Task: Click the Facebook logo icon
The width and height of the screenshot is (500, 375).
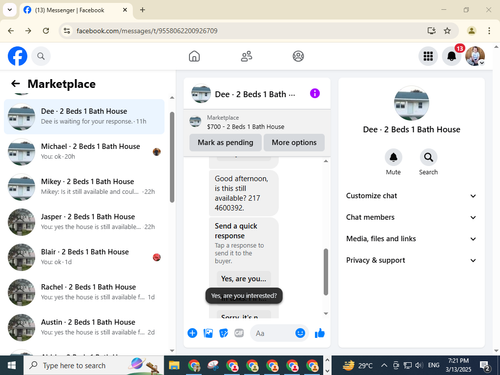Action: coord(17,56)
